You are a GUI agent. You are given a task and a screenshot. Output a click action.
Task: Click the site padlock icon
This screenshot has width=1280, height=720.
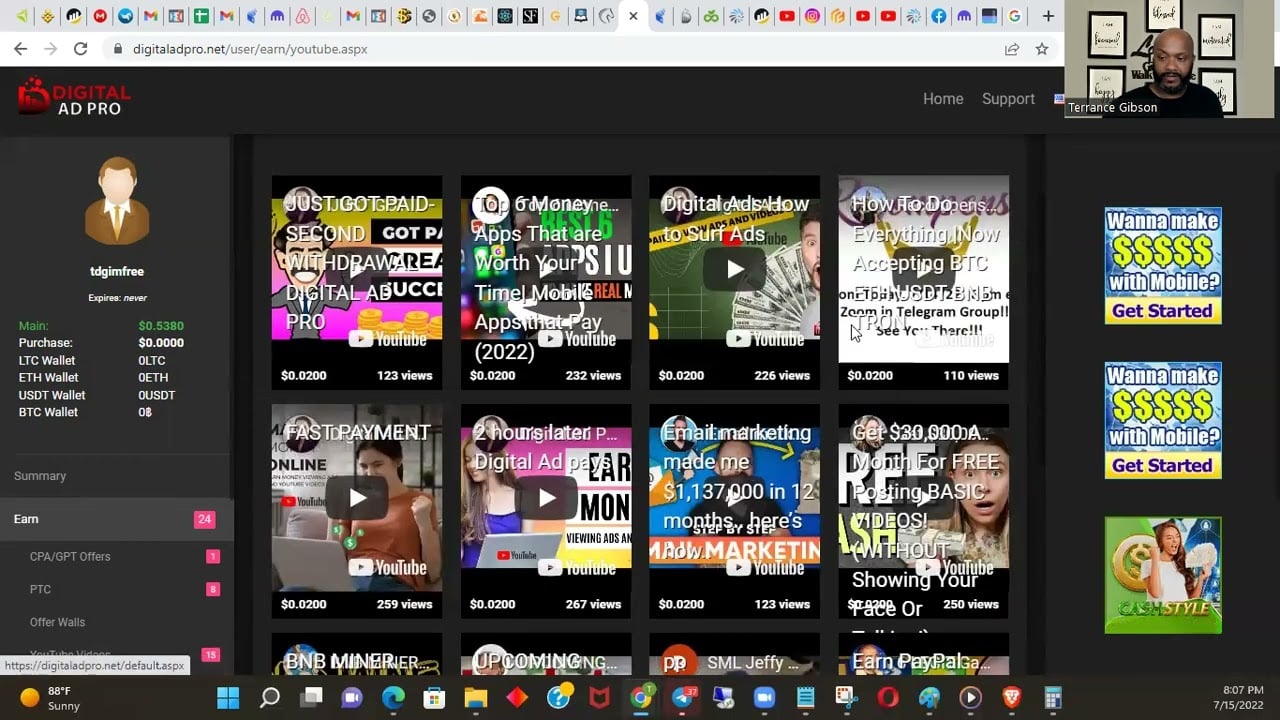pos(118,49)
